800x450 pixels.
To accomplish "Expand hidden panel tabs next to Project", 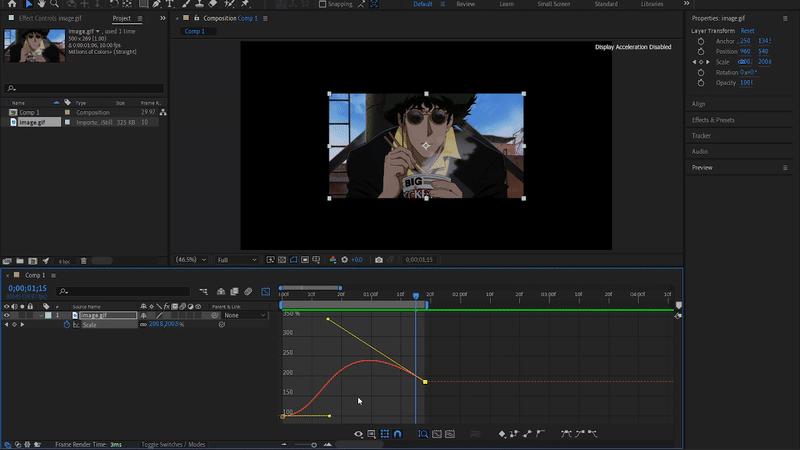I will click(x=163, y=18).
